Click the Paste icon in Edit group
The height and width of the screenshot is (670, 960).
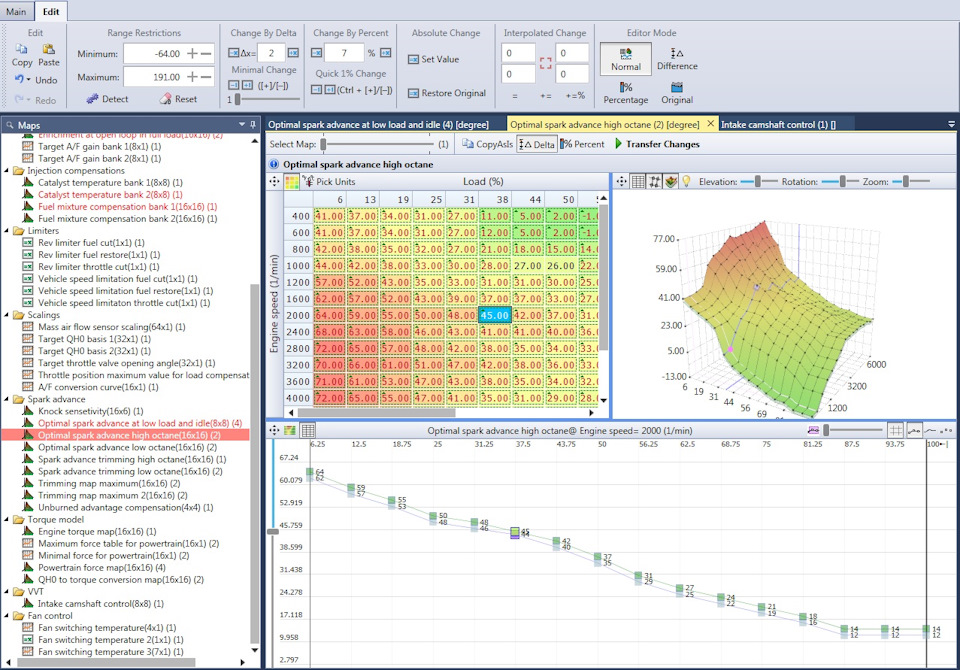coord(48,49)
